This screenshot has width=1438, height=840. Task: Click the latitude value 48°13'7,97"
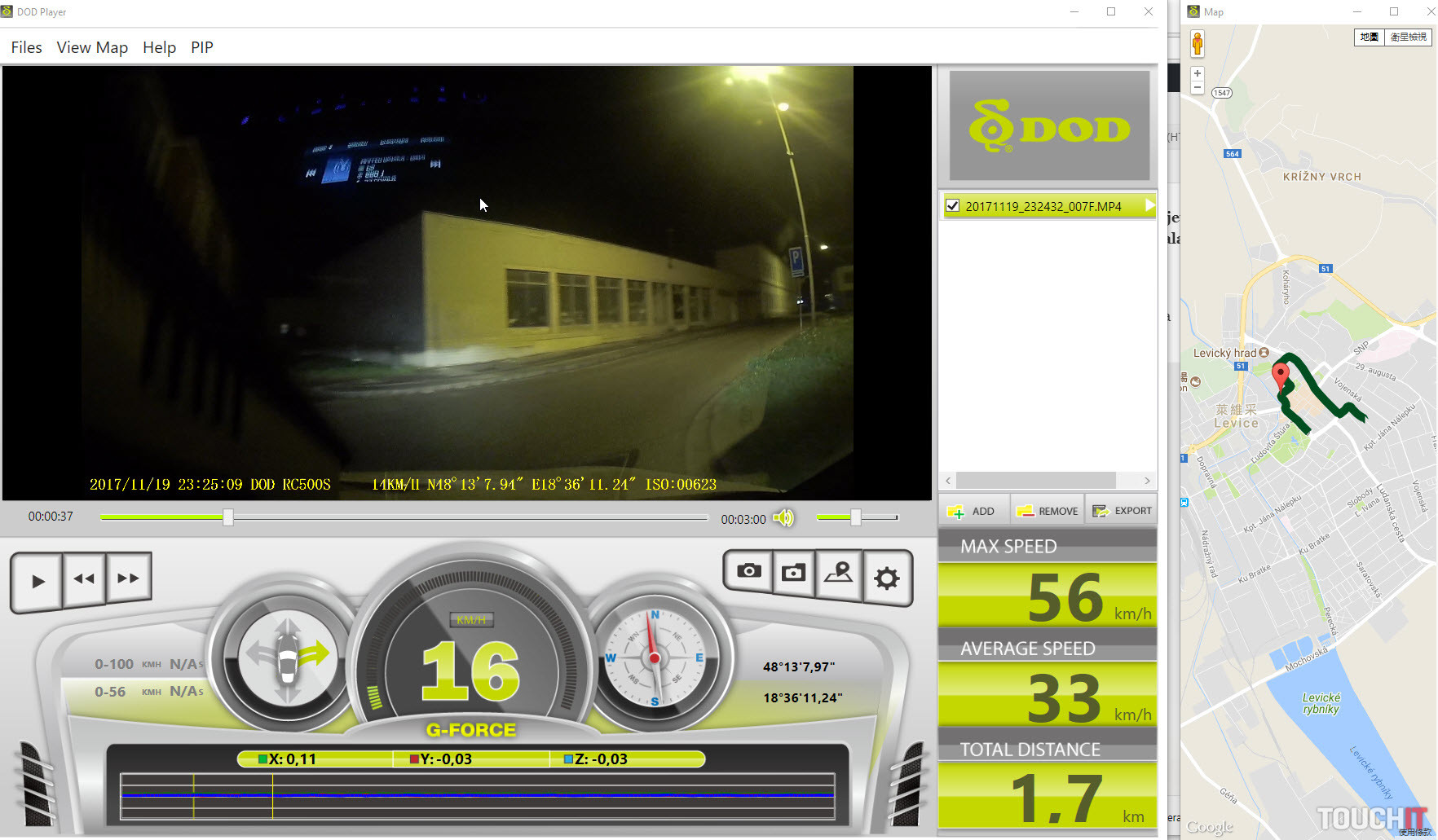(799, 667)
